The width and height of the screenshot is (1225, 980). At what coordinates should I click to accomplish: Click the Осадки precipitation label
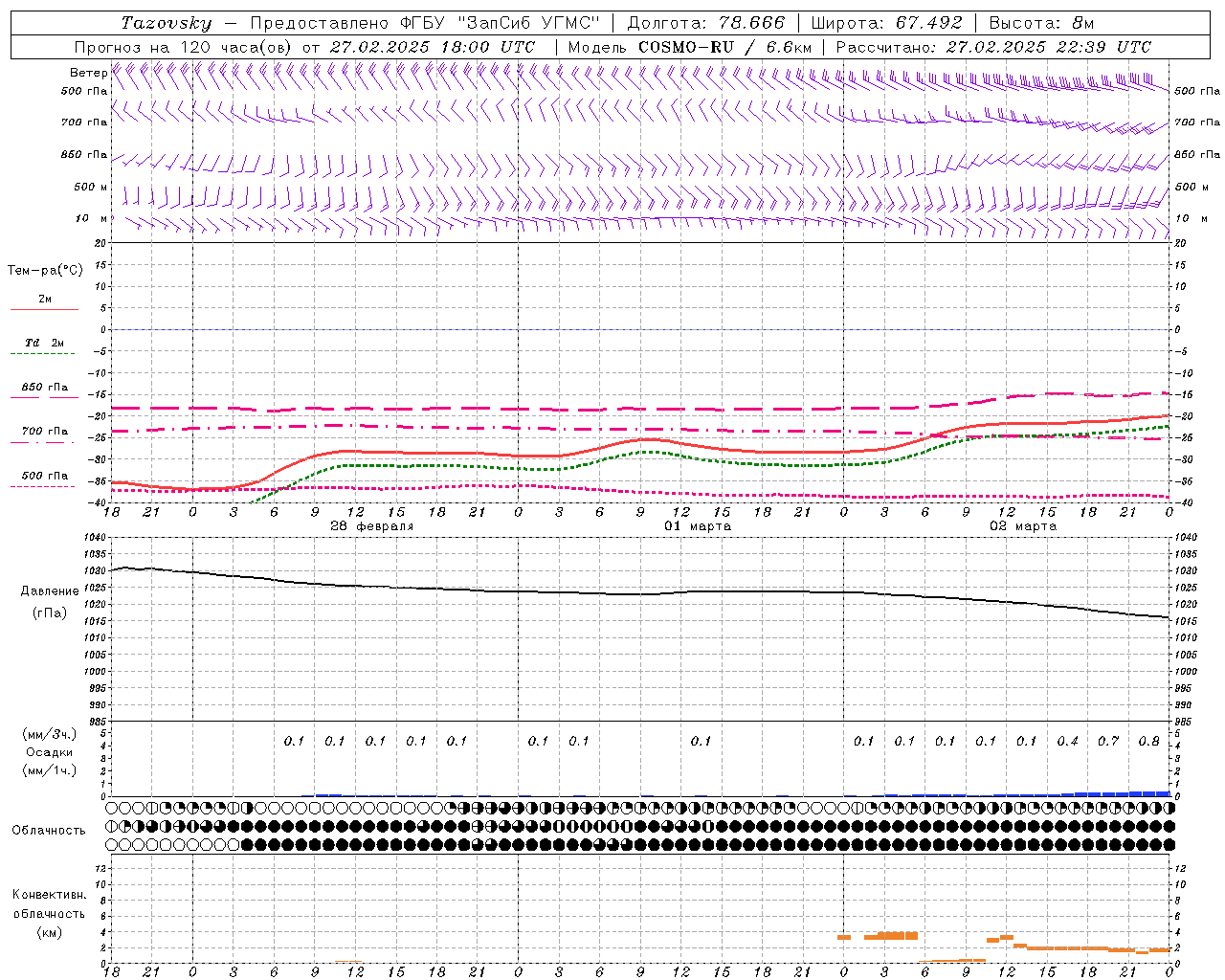(49, 752)
